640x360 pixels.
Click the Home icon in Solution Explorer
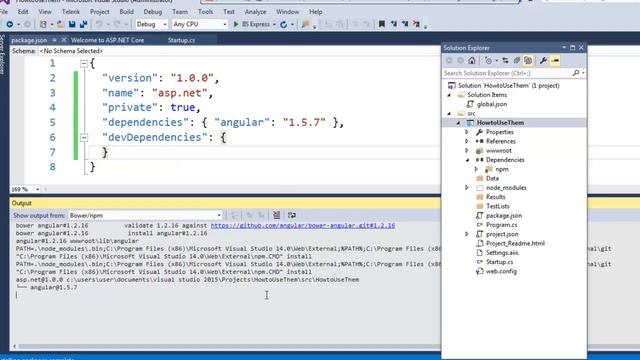point(471,61)
